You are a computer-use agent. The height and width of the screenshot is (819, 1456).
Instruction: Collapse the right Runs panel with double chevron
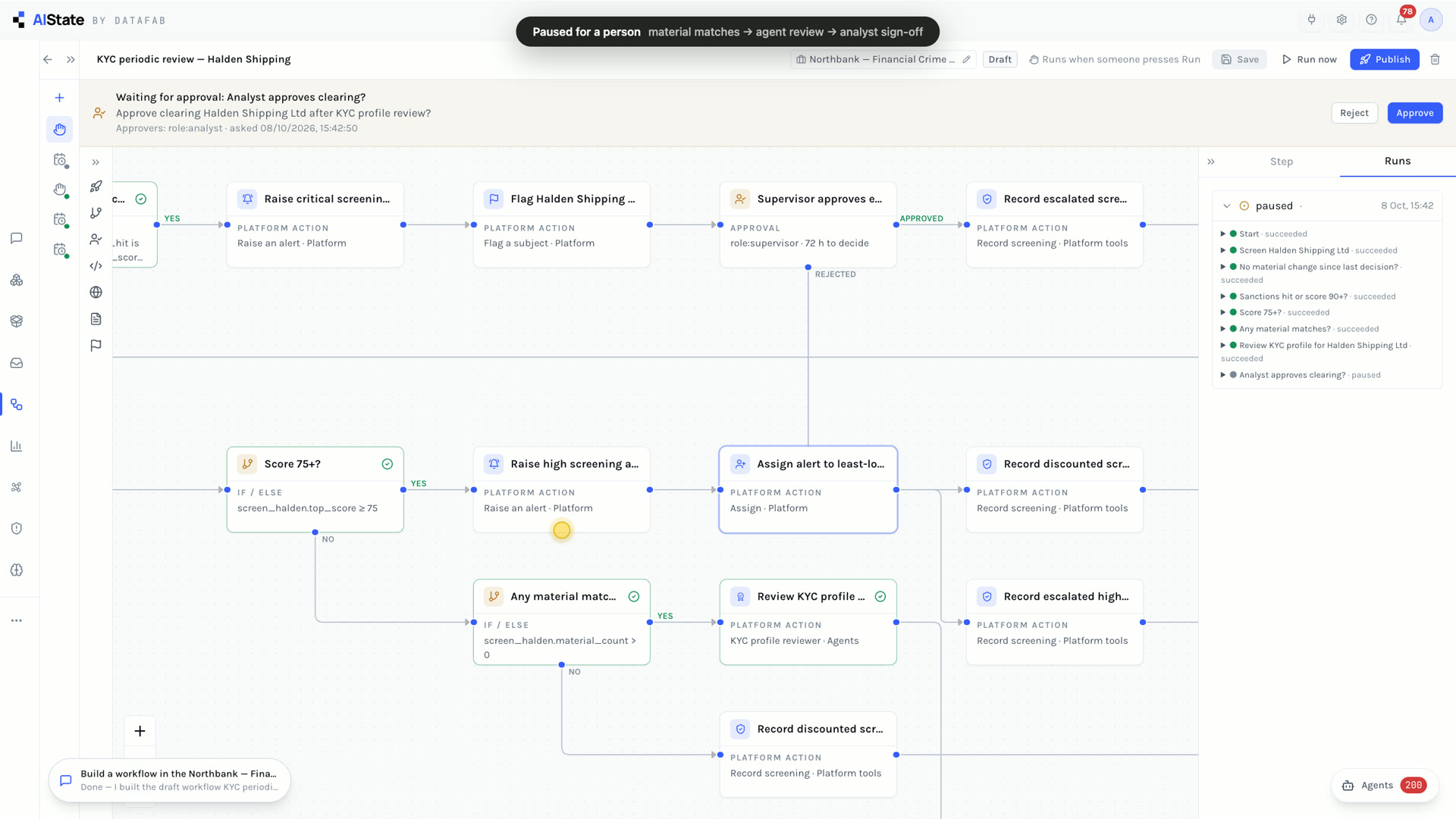click(x=1211, y=162)
